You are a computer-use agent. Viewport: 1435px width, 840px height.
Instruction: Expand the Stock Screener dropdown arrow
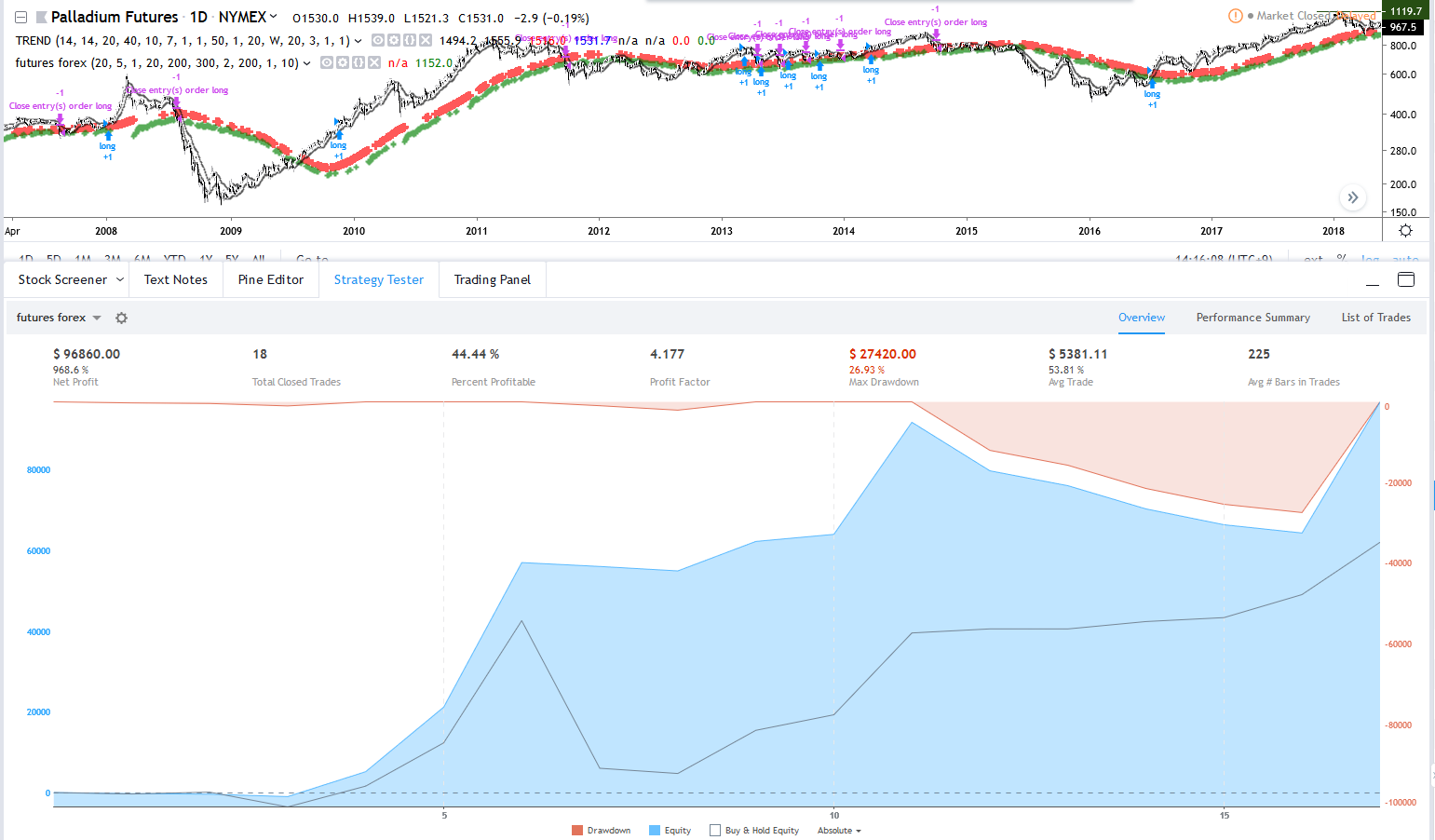(x=120, y=279)
